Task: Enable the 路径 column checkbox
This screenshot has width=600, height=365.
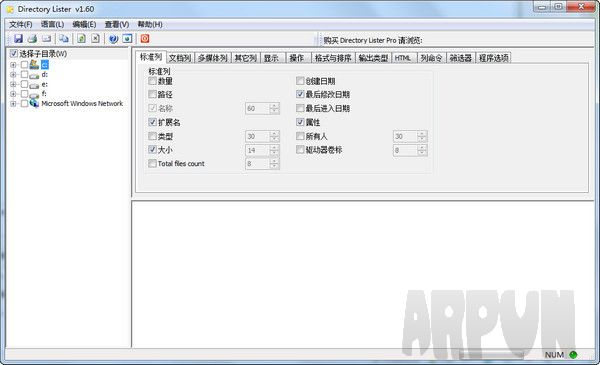Action: [x=152, y=94]
